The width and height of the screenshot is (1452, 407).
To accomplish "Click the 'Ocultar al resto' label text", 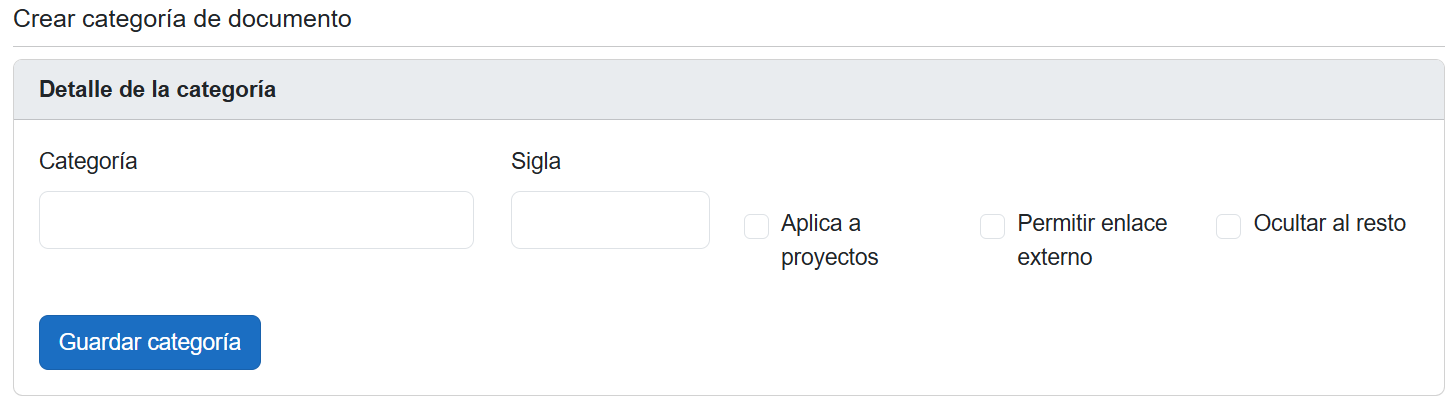I will [x=1329, y=223].
